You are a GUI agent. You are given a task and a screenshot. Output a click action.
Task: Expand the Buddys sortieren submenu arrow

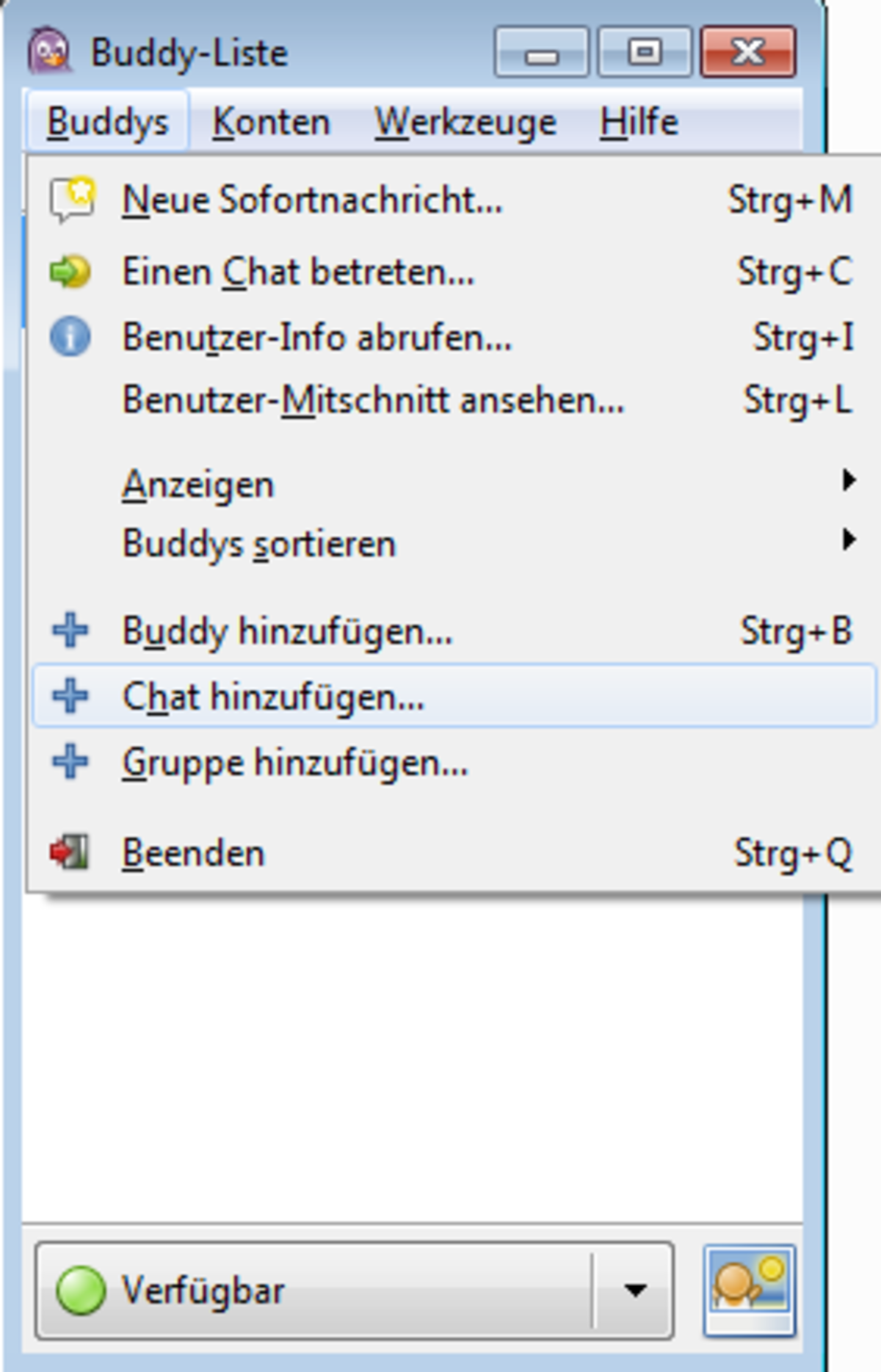pos(849,540)
